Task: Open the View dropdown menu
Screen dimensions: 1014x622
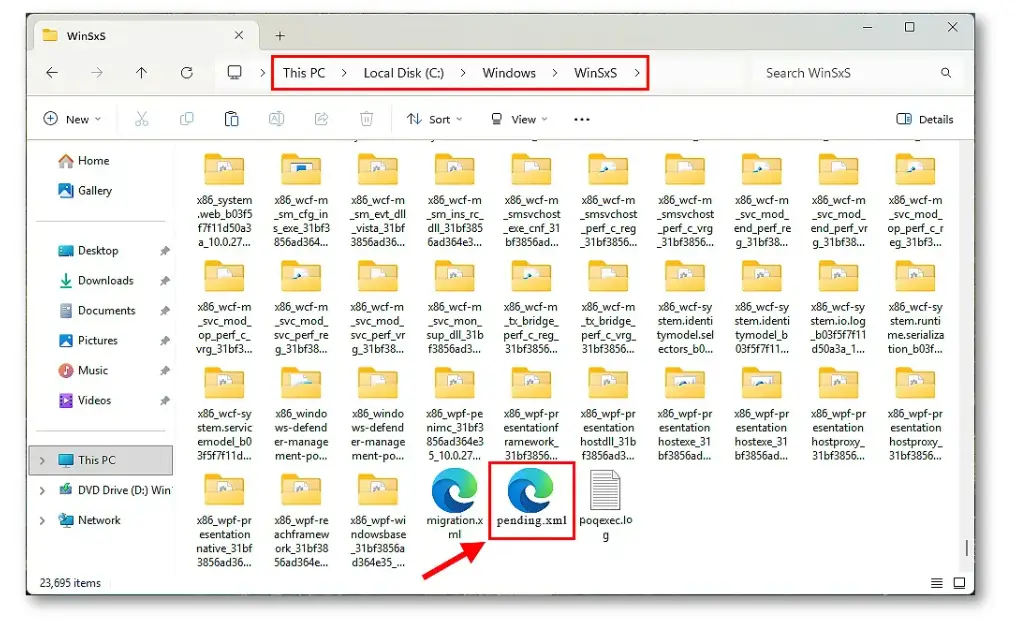Action: coord(517,119)
